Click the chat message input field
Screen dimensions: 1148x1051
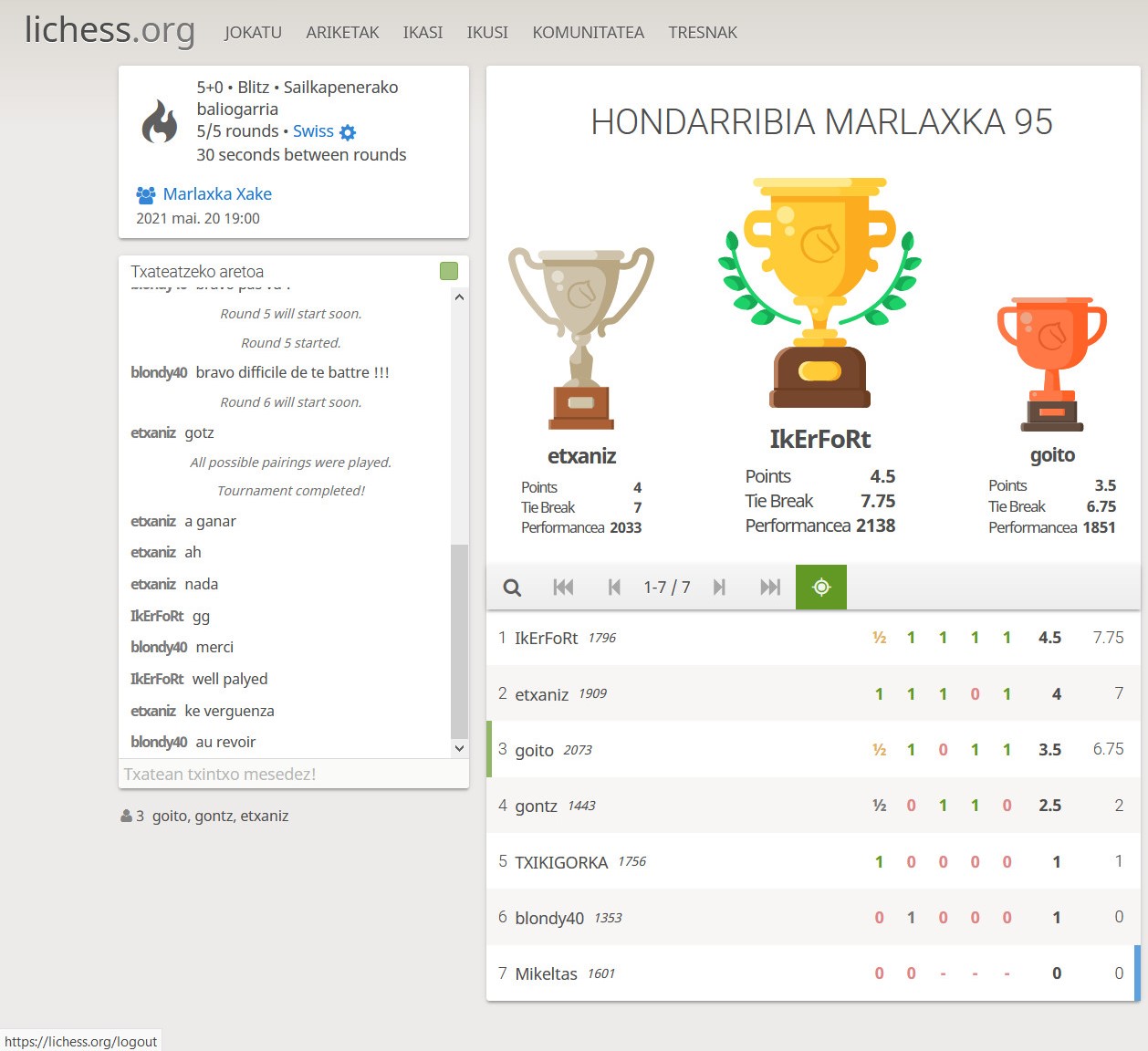pos(293,775)
